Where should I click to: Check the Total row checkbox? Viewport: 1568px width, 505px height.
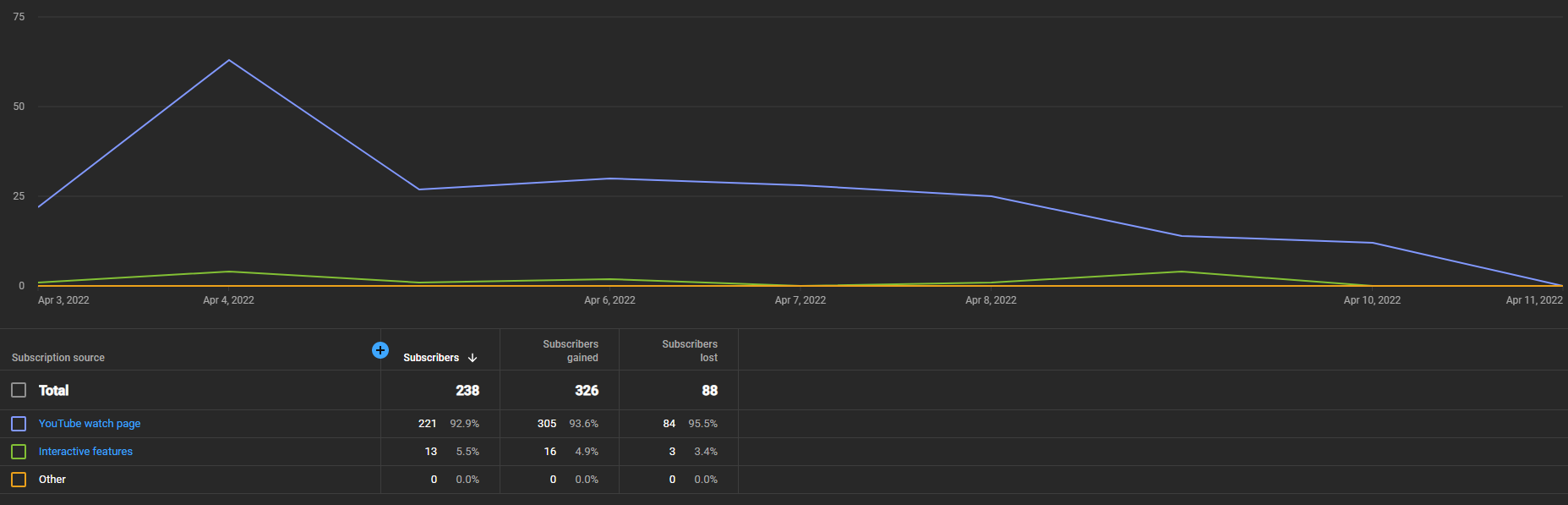(x=19, y=390)
